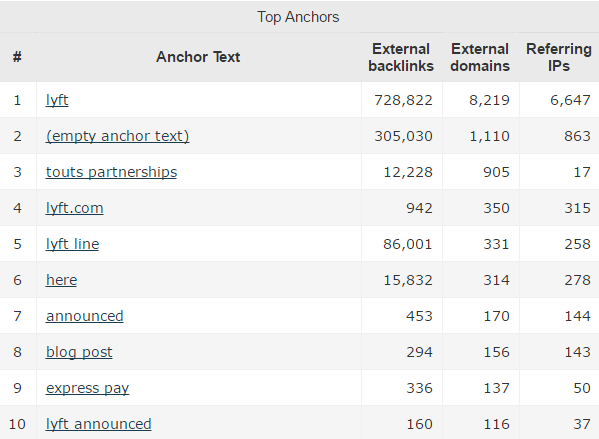Screen dimensions: 599x439
Task: Open the 'announced' anchor link
Action: pos(84,316)
